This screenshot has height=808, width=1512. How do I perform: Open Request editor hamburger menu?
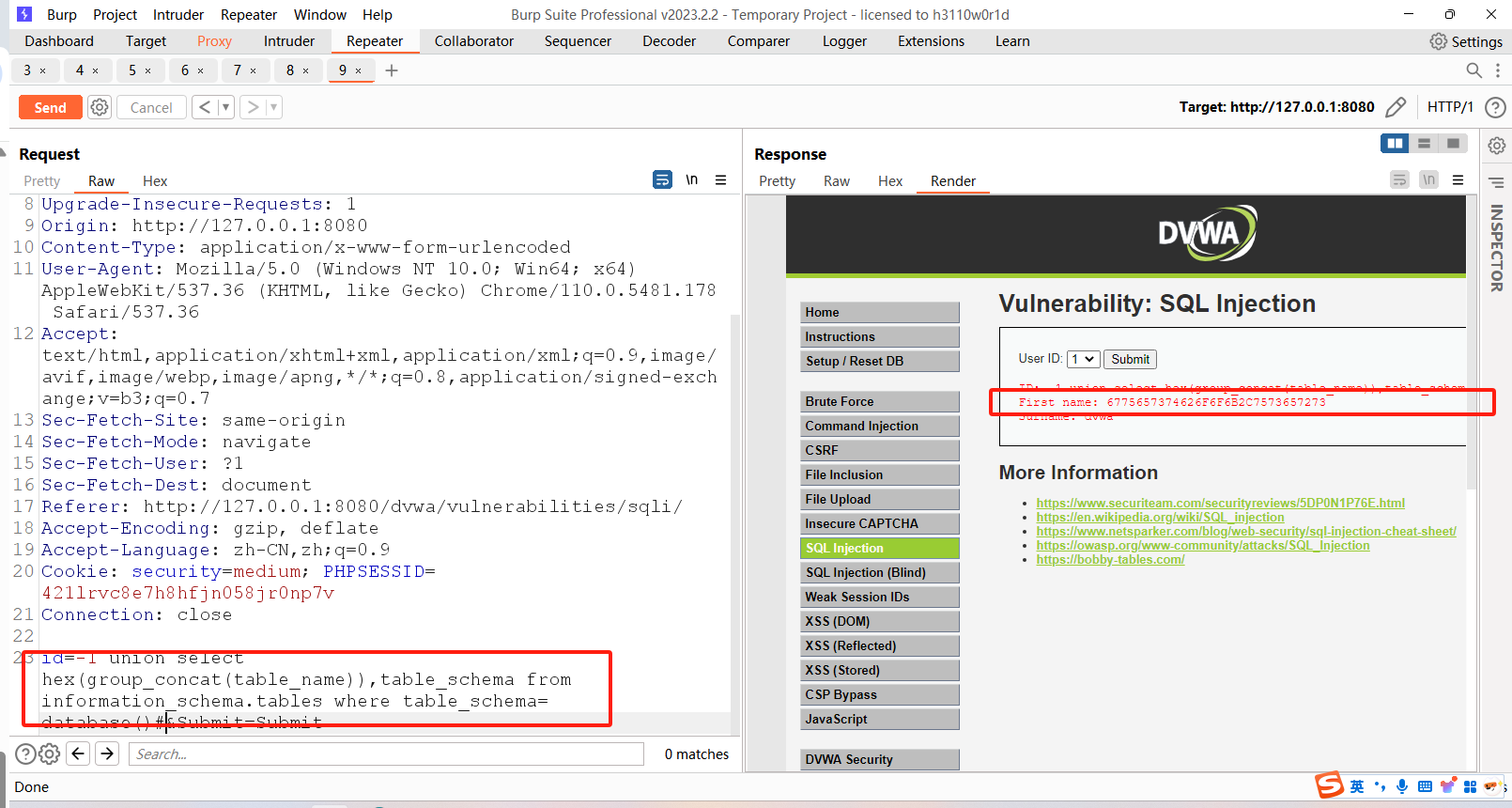[x=720, y=179]
